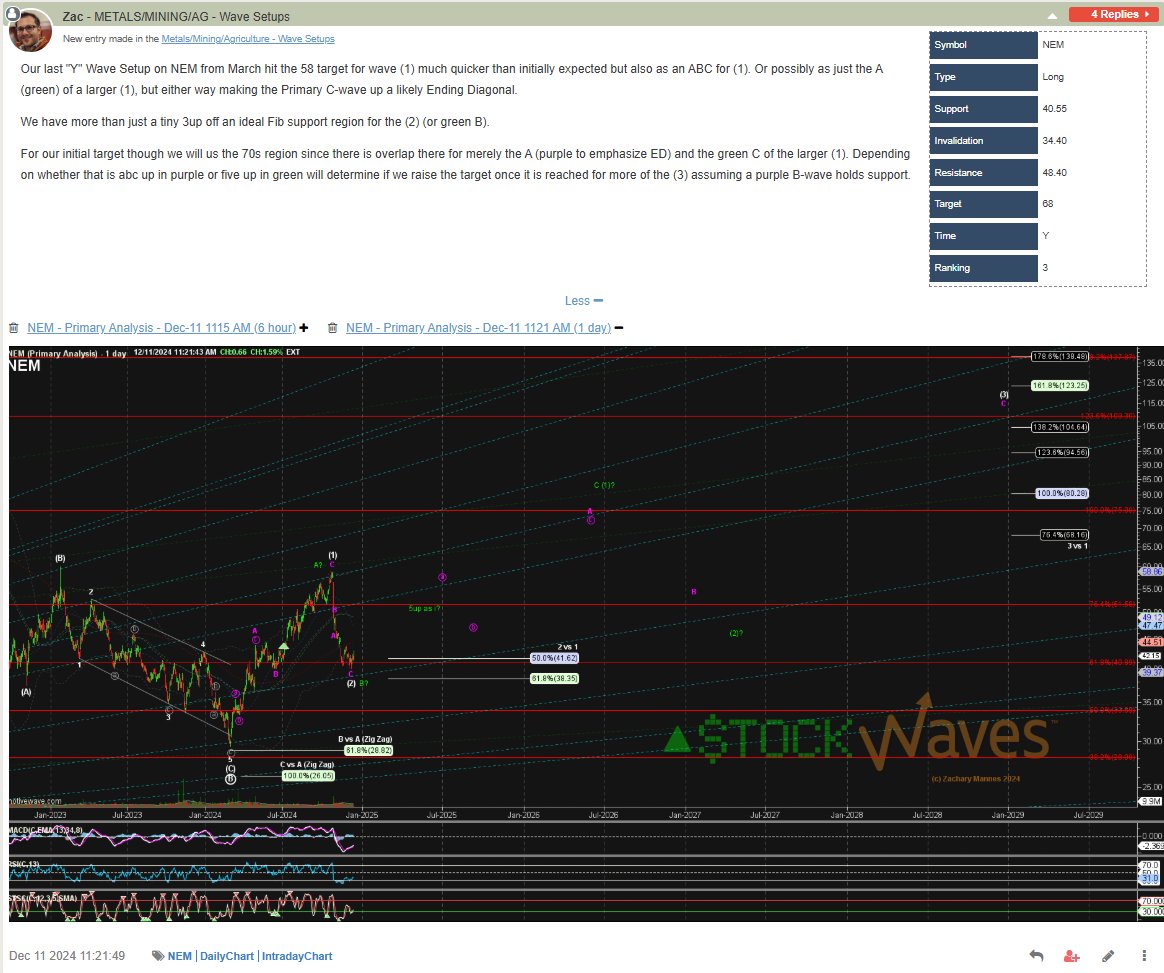Click the post timestamp Dec 11 2024 11:21:49
The height and width of the screenshot is (973, 1164).
(67, 956)
